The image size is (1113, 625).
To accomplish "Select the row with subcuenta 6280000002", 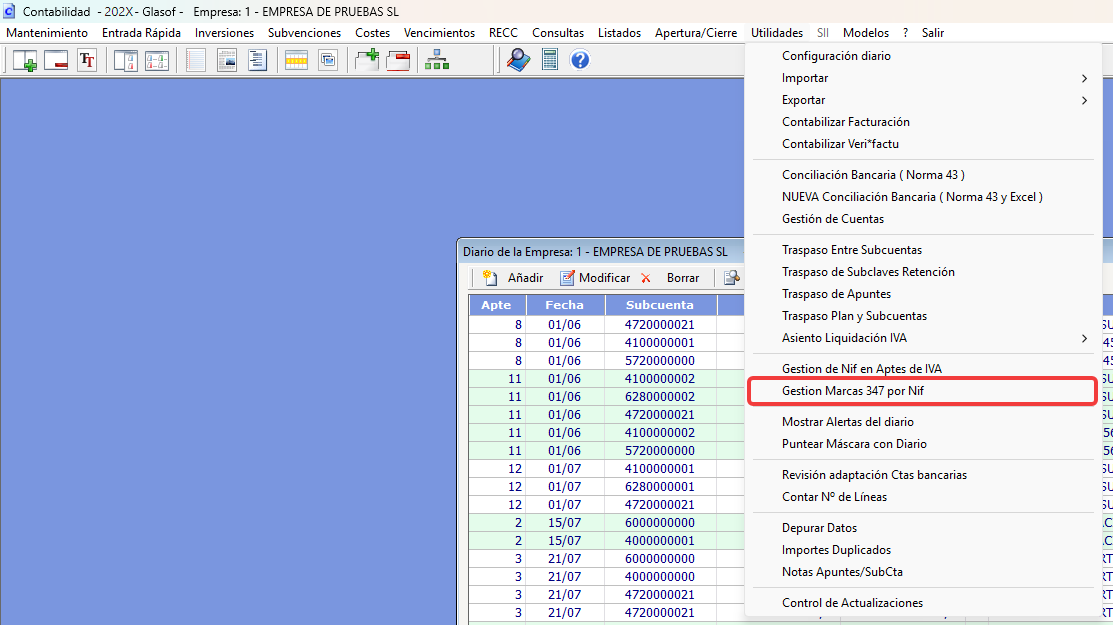I will [x=606, y=397].
